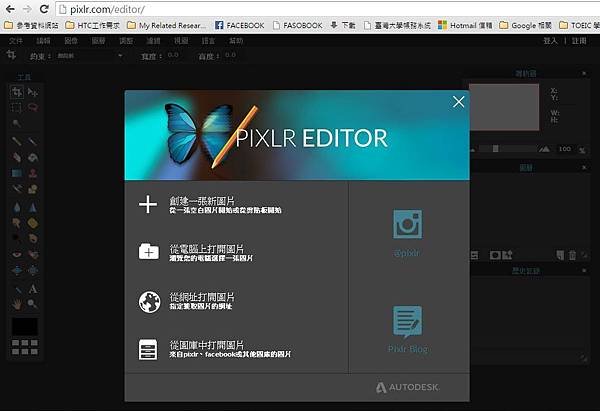
Task: Choose 創建一張新圖片 create new image
Action: [x=210, y=204]
